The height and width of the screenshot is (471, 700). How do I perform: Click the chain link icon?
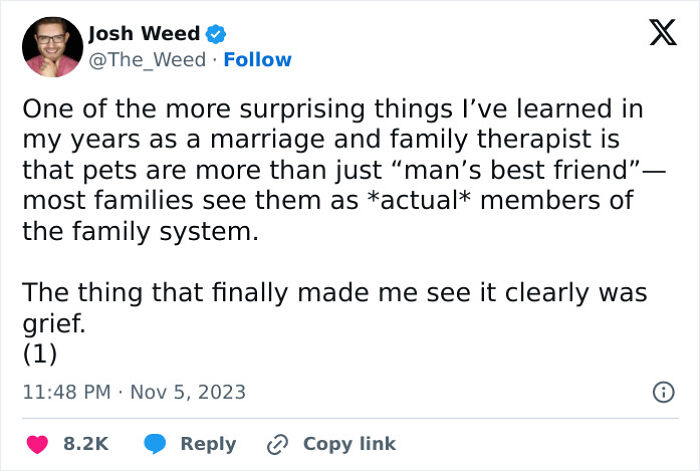(277, 444)
